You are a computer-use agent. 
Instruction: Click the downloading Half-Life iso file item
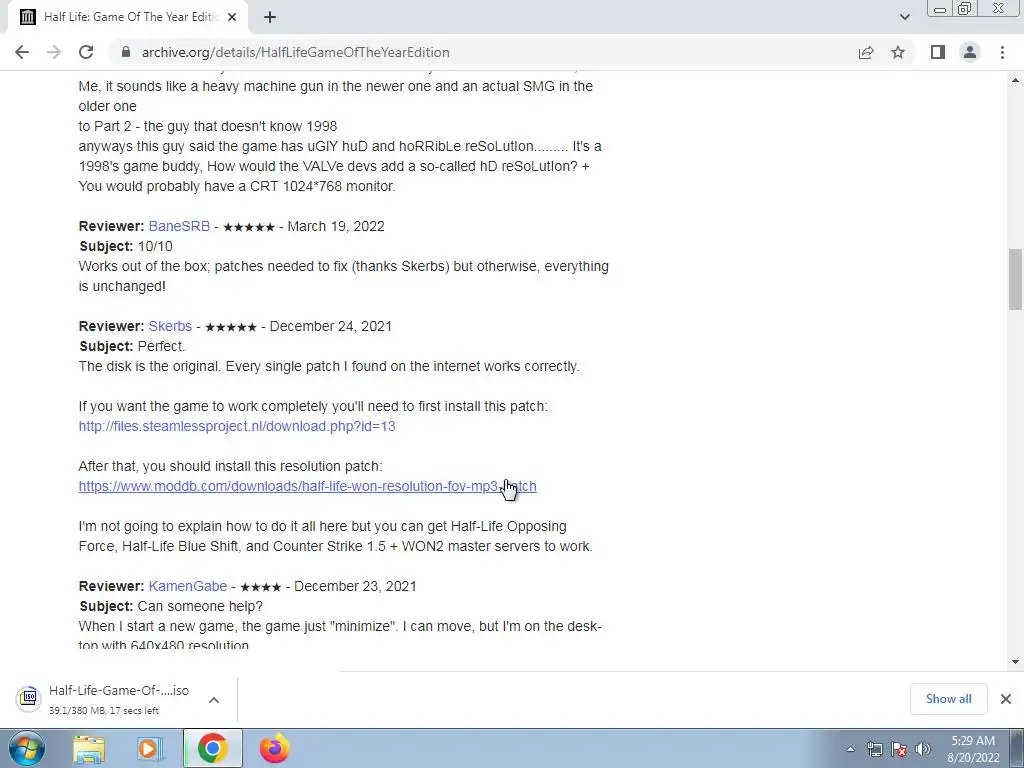119,699
